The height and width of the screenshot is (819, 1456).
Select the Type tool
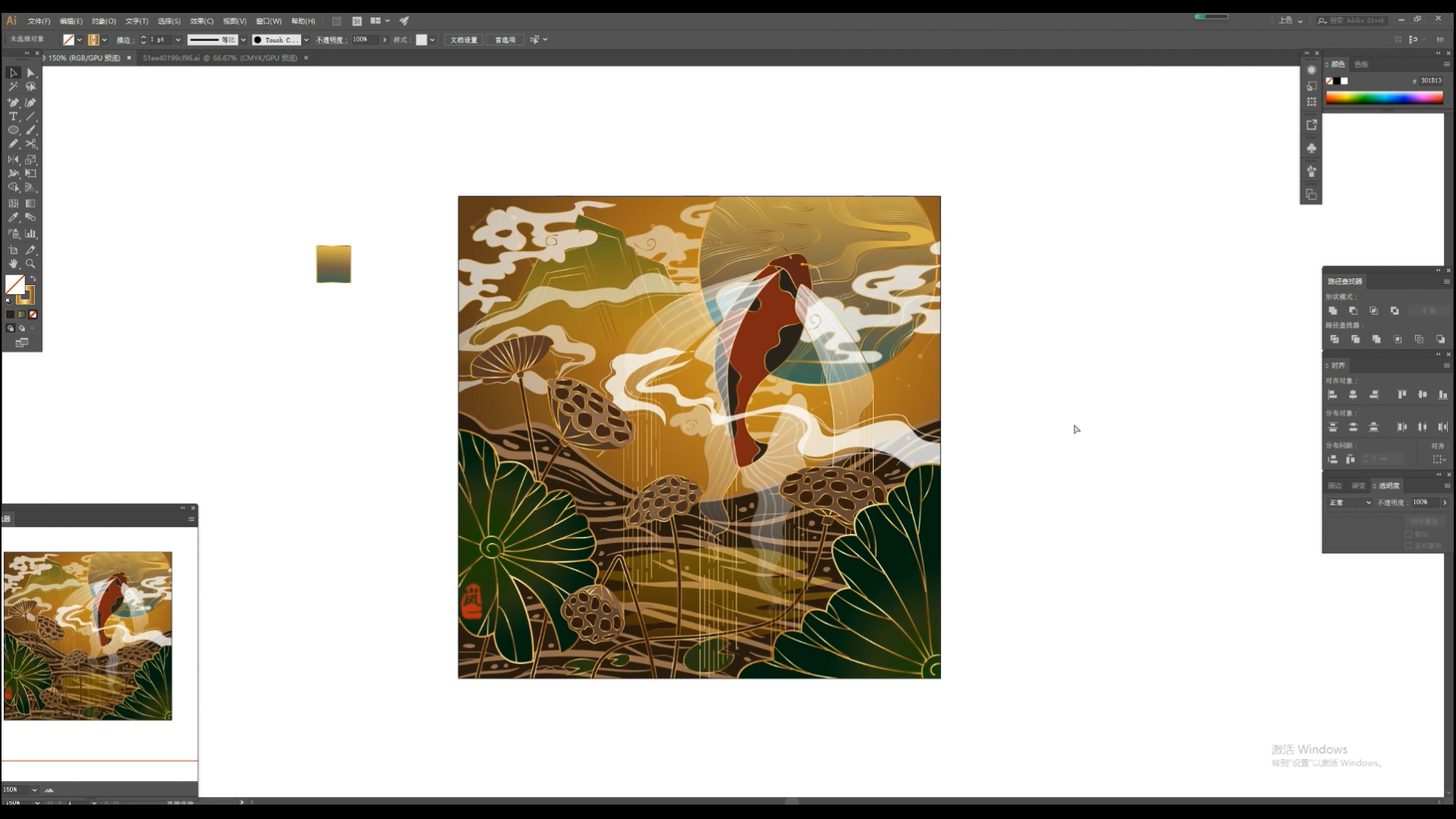(x=13, y=117)
